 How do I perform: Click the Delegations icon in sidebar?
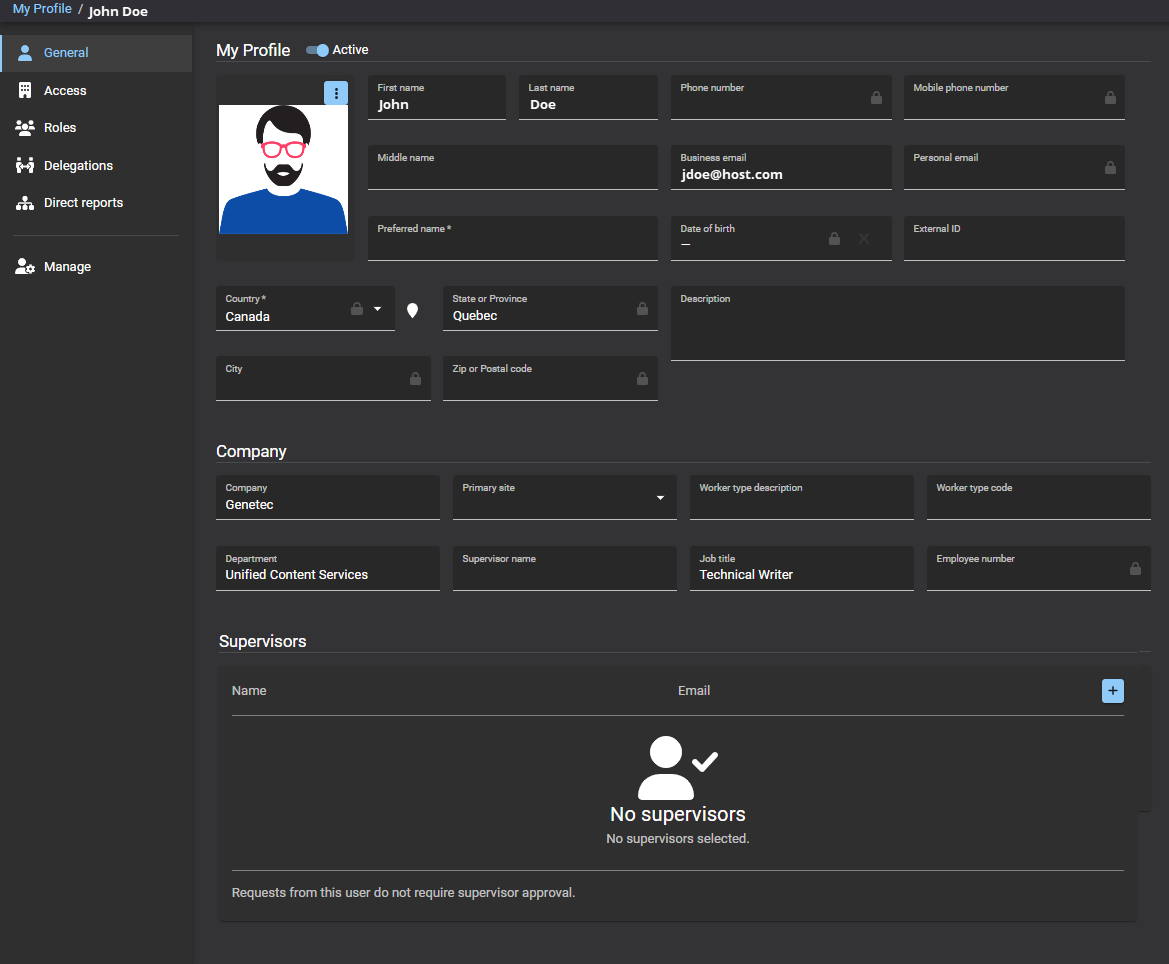click(x=25, y=166)
